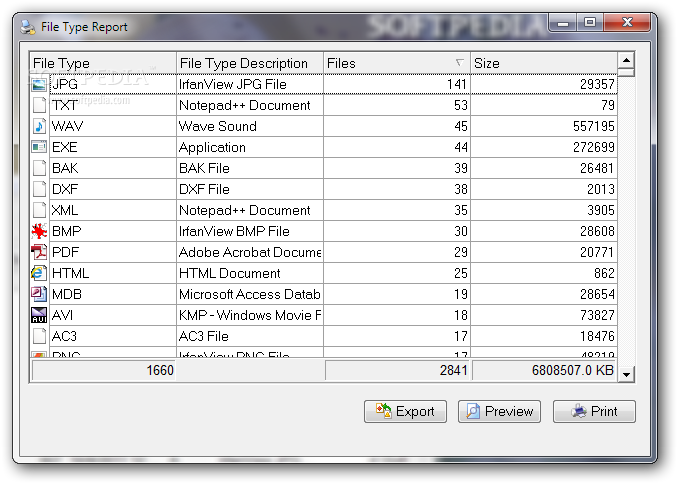Click the Print button
The image size is (678, 484).
594,411
